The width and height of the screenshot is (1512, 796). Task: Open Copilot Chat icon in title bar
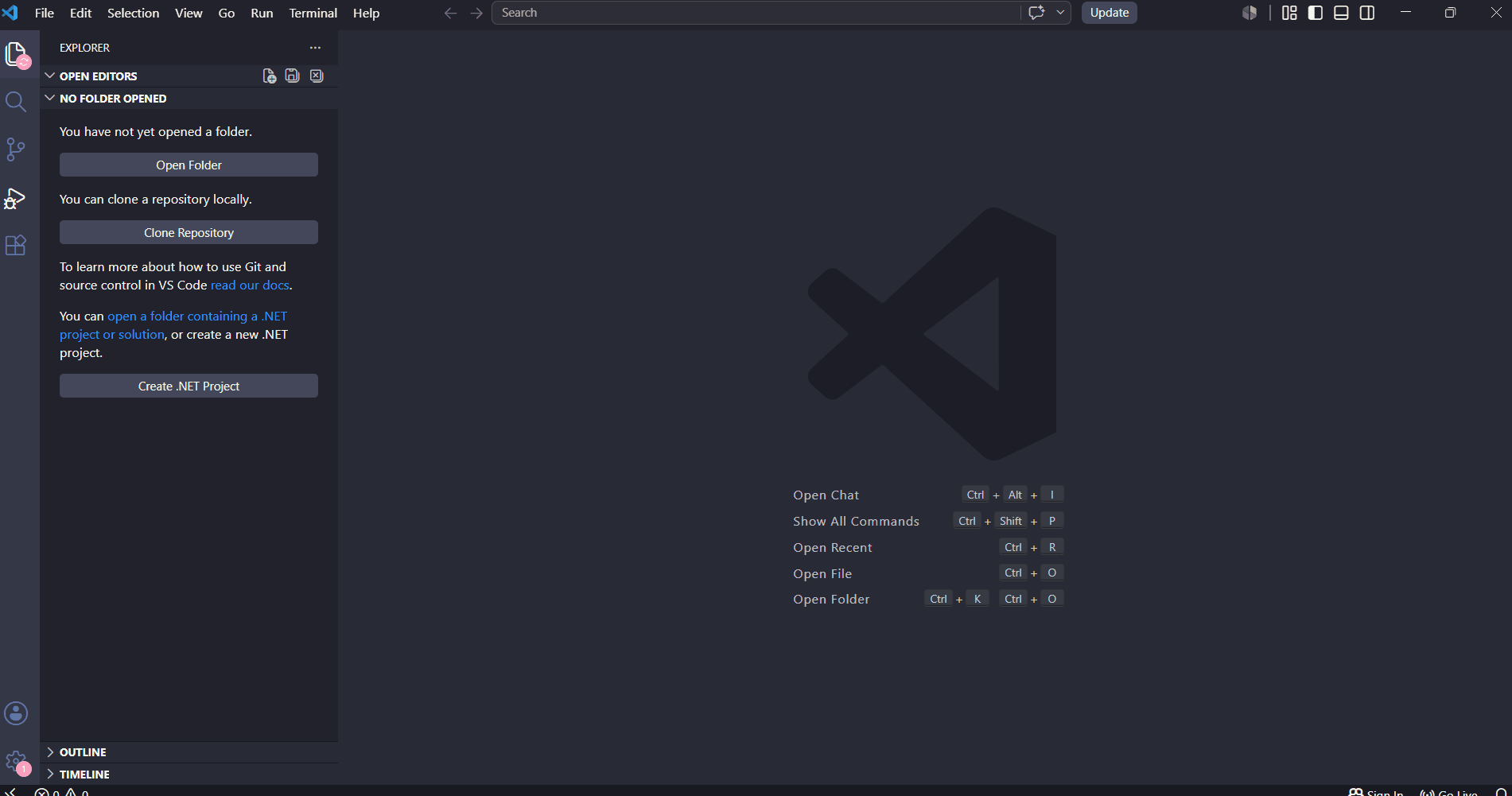(1036, 13)
